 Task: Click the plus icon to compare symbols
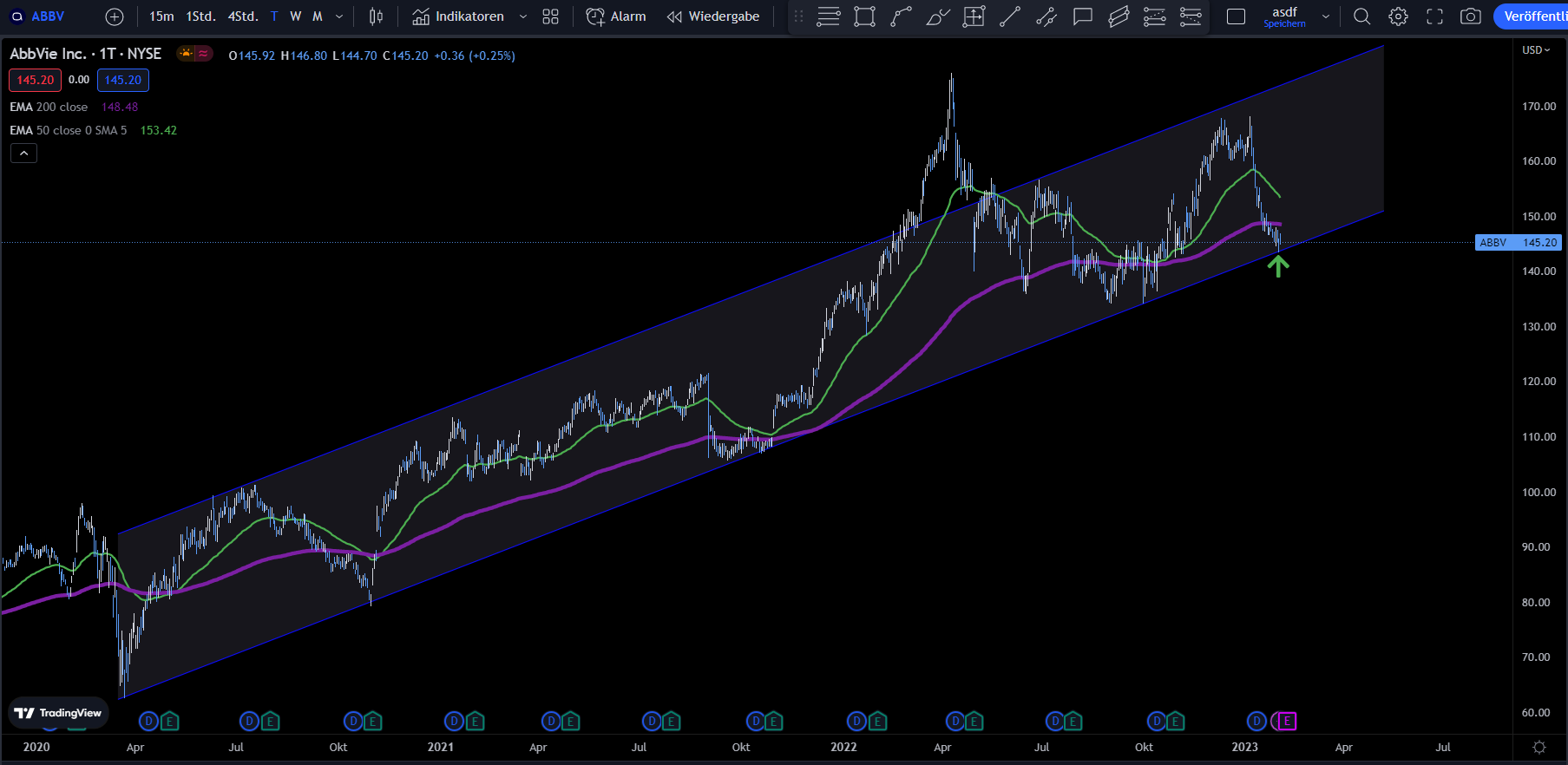[x=115, y=16]
